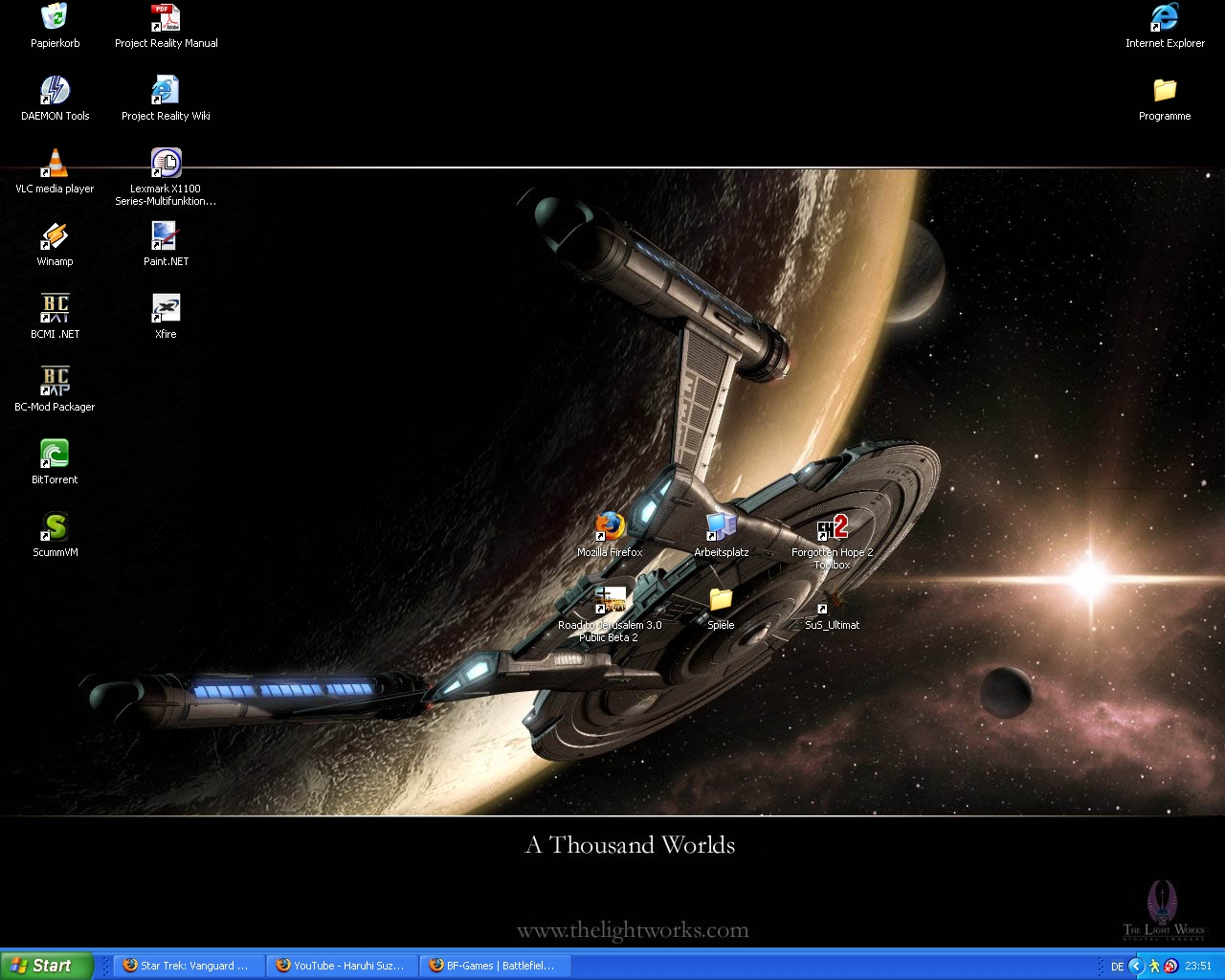
Task: Open the Papierkorb recycle bin icon
Action: pos(55,18)
